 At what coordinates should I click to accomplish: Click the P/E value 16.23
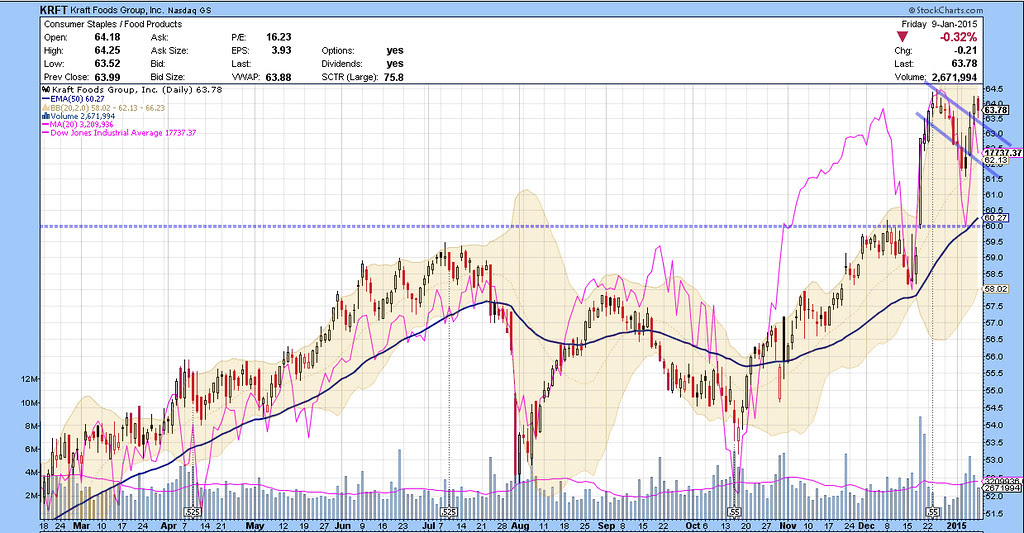tap(279, 37)
